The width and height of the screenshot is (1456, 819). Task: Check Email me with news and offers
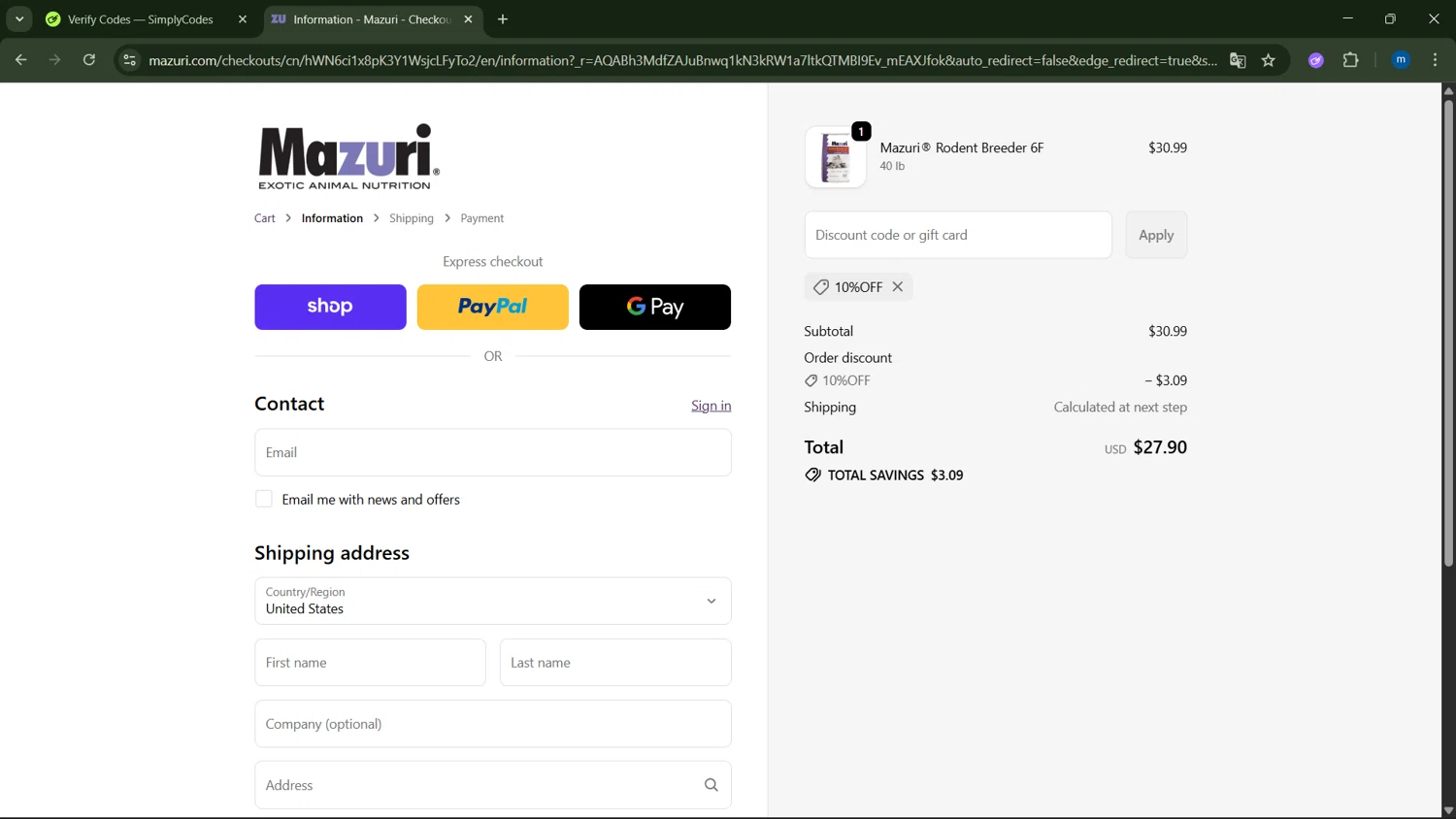click(264, 499)
